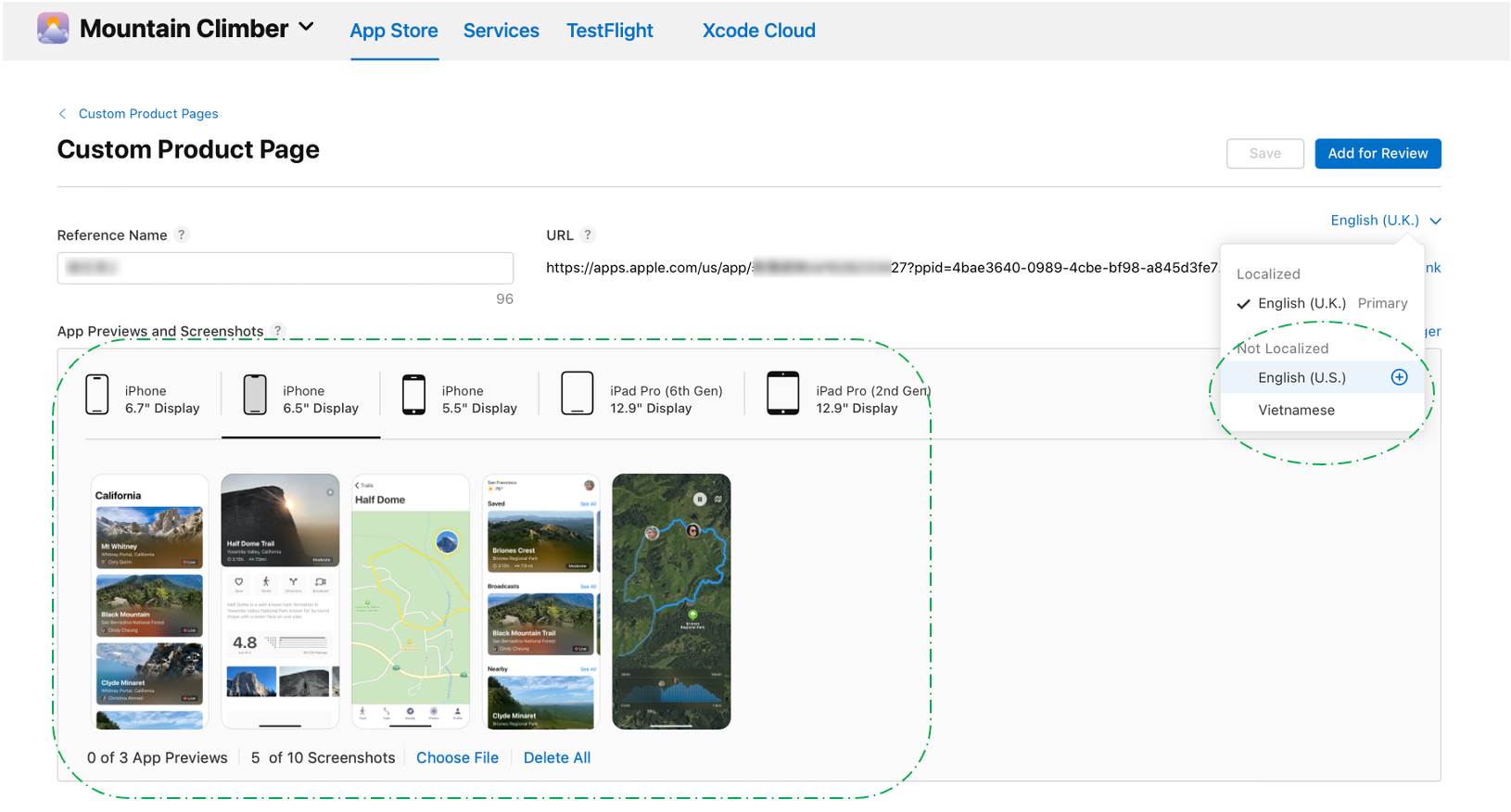
Task: Click the plus icon next to English (U.S.)
Action: coord(1399,377)
